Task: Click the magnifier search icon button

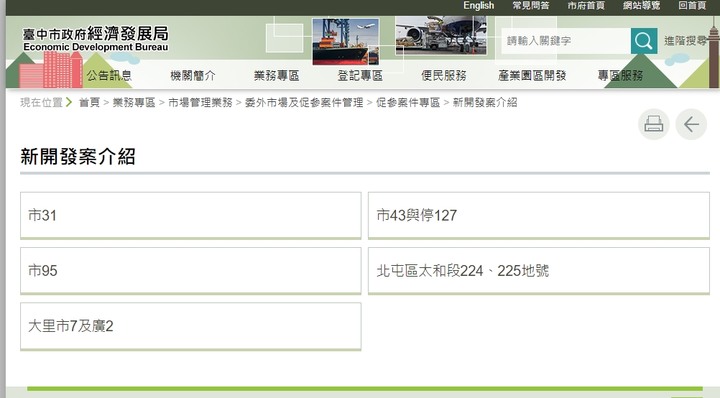Action: coord(644,41)
